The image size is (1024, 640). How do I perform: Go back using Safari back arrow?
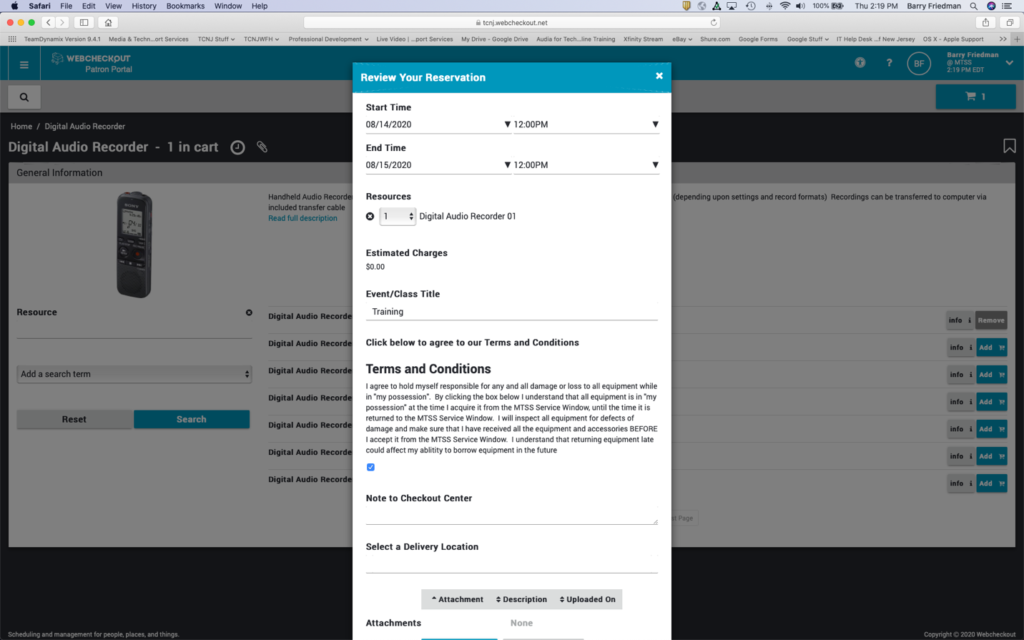tap(48, 22)
